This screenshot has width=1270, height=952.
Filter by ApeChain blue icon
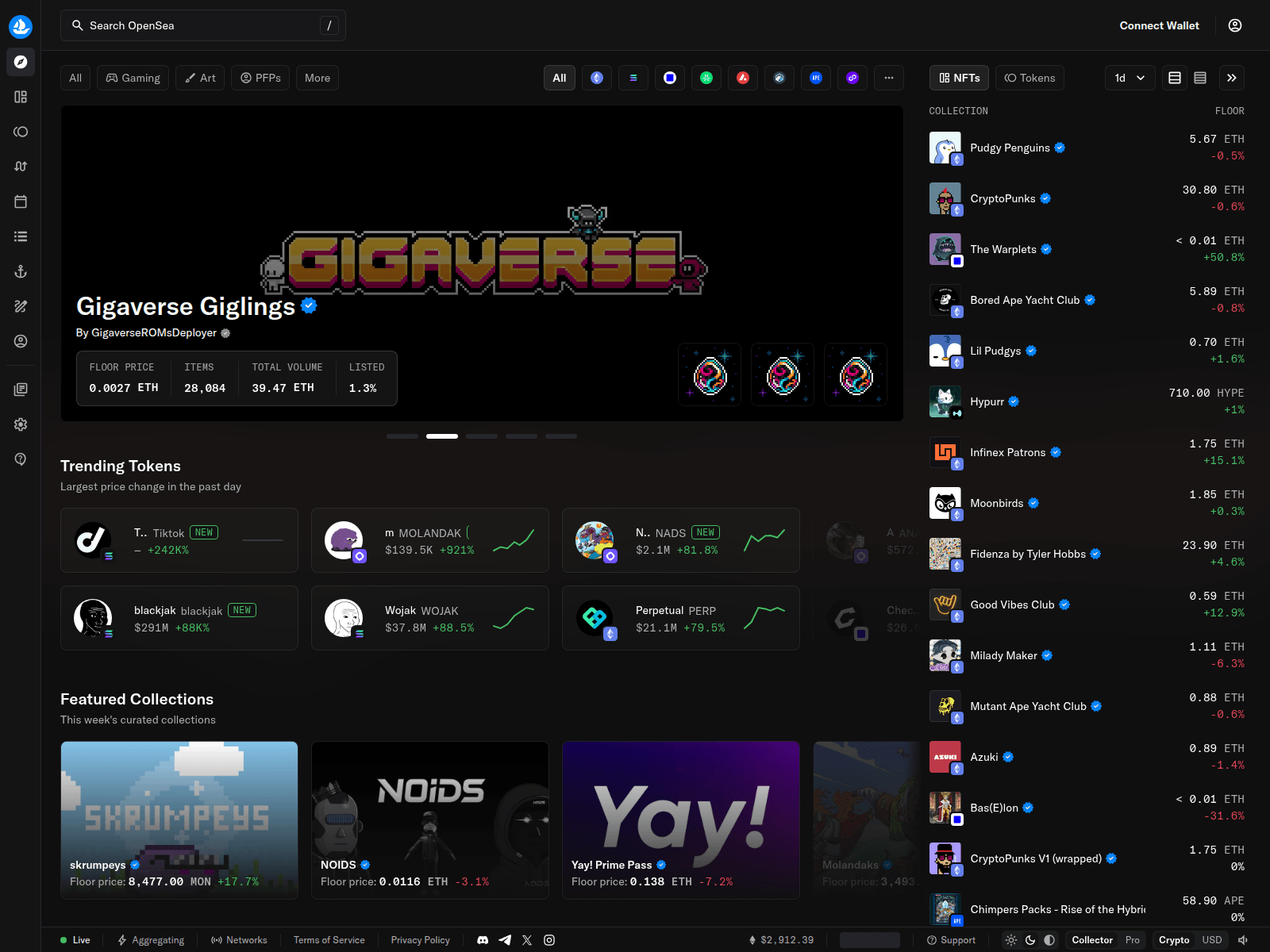click(816, 78)
